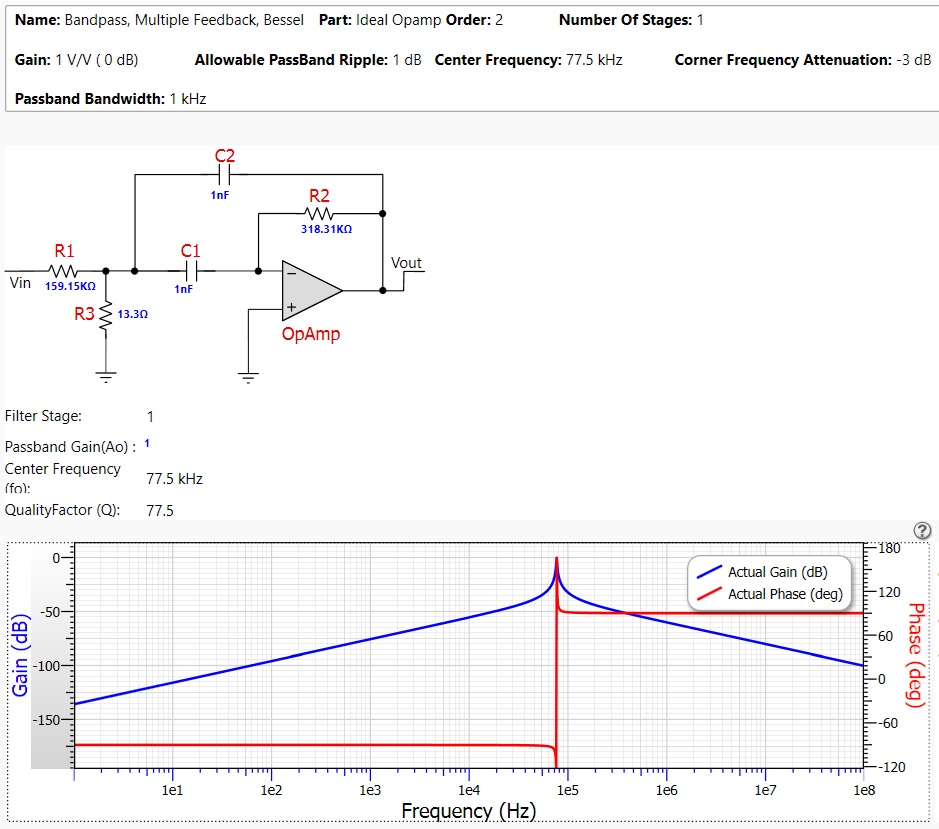Viewport: 939px width, 829px height.
Task: Click the Frequency (Hz) axis label
Action: coord(468,810)
